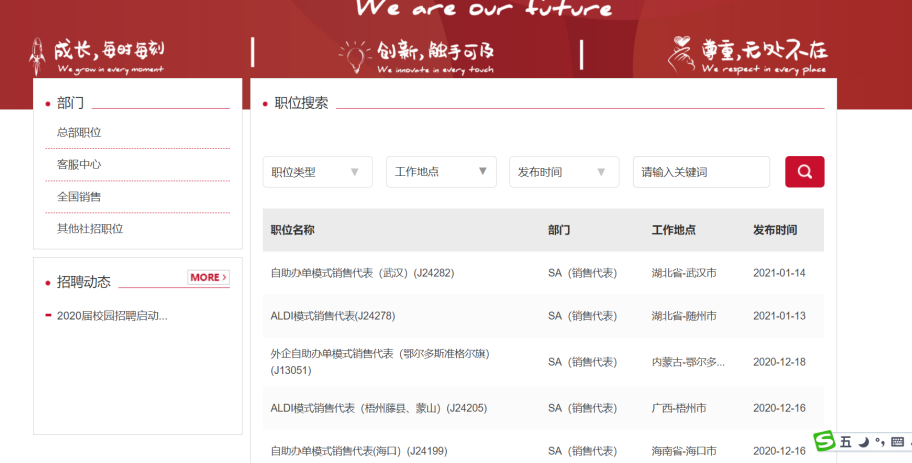
Task: Expand the 工作地点 dropdown
Action: click(441, 172)
